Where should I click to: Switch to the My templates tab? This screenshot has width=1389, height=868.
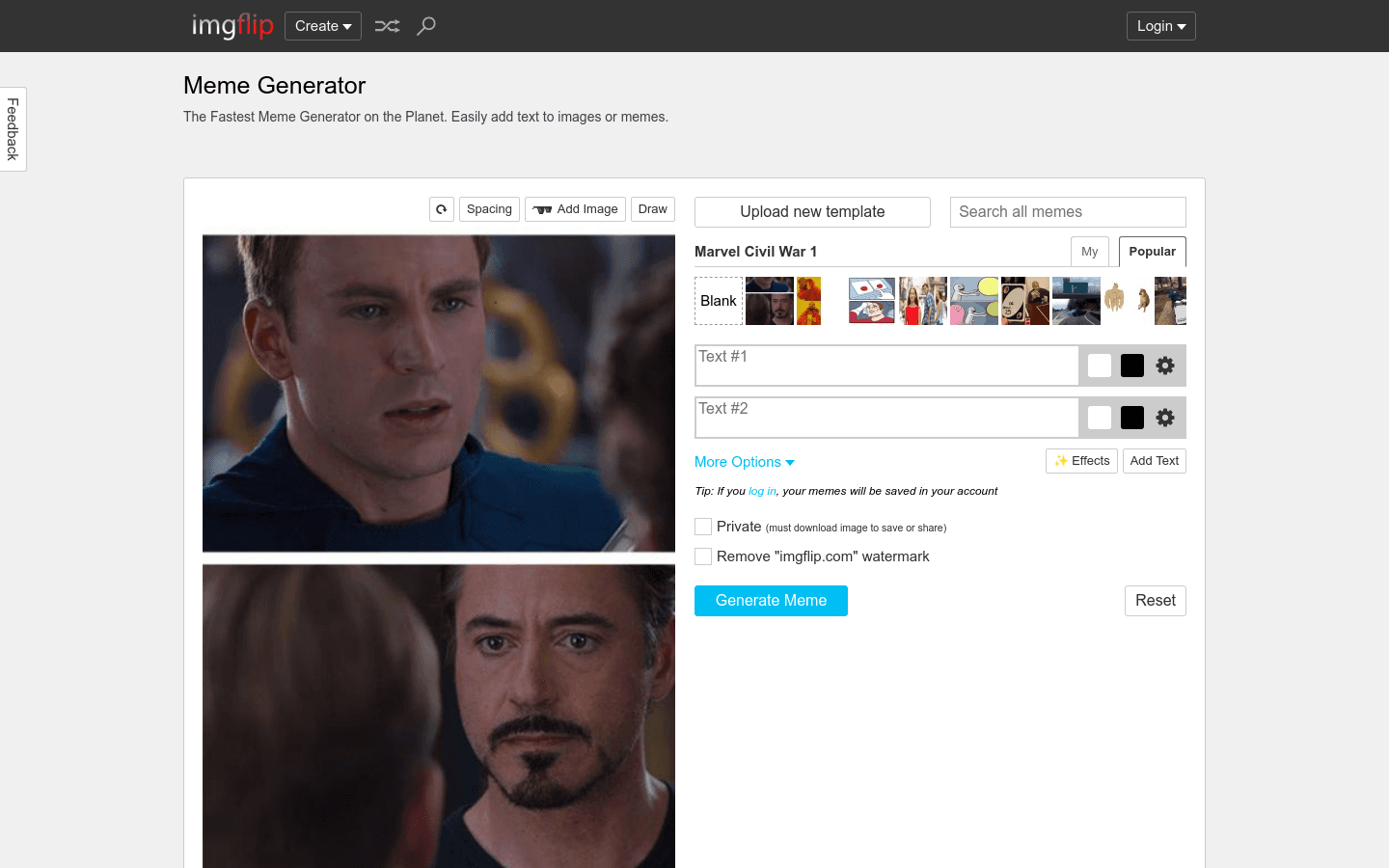click(1089, 252)
